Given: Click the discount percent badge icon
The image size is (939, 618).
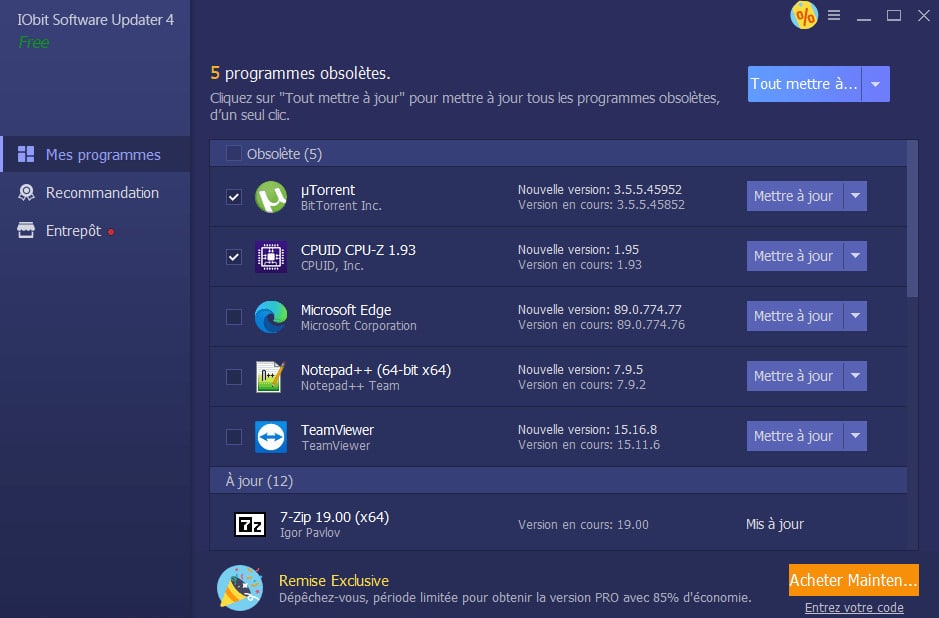Looking at the screenshot, I should pos(804,16).
